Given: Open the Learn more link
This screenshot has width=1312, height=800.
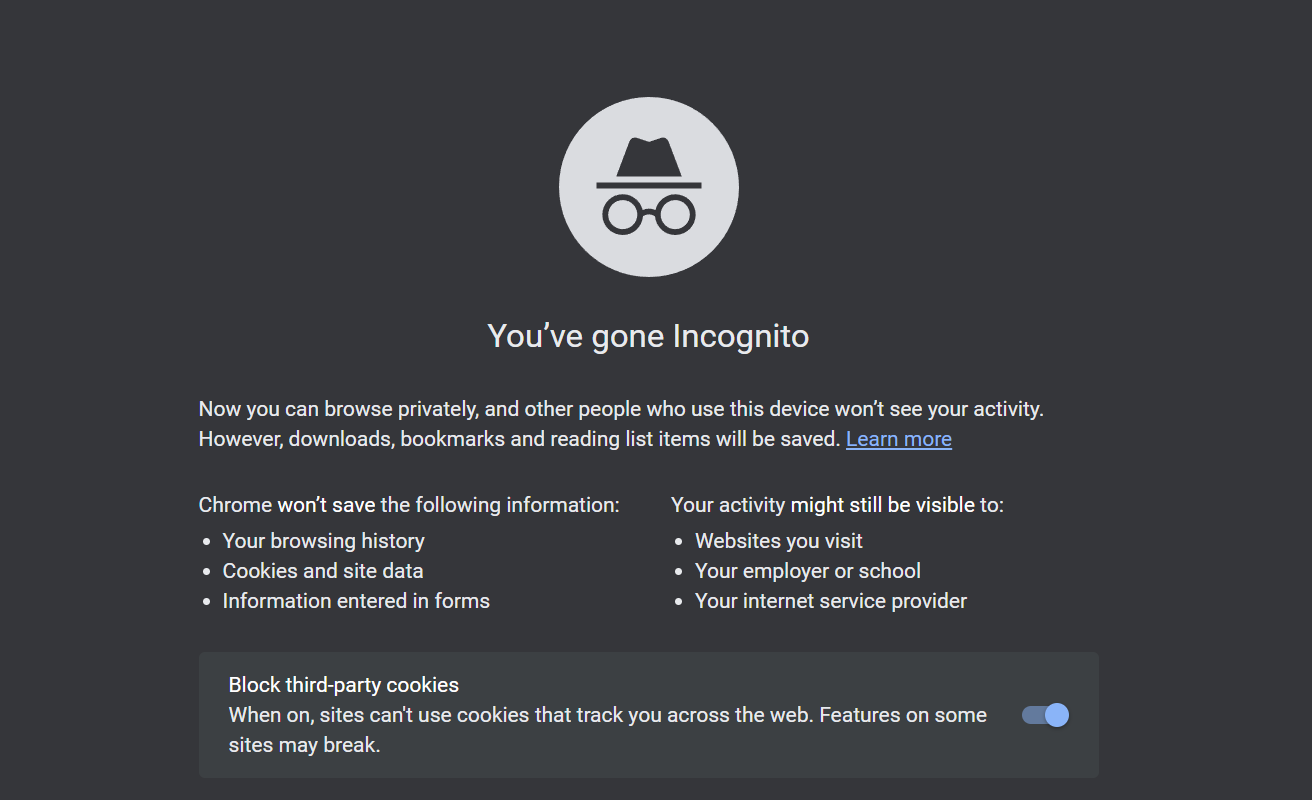Looking at the screenshot, I should tap(899, 439).
